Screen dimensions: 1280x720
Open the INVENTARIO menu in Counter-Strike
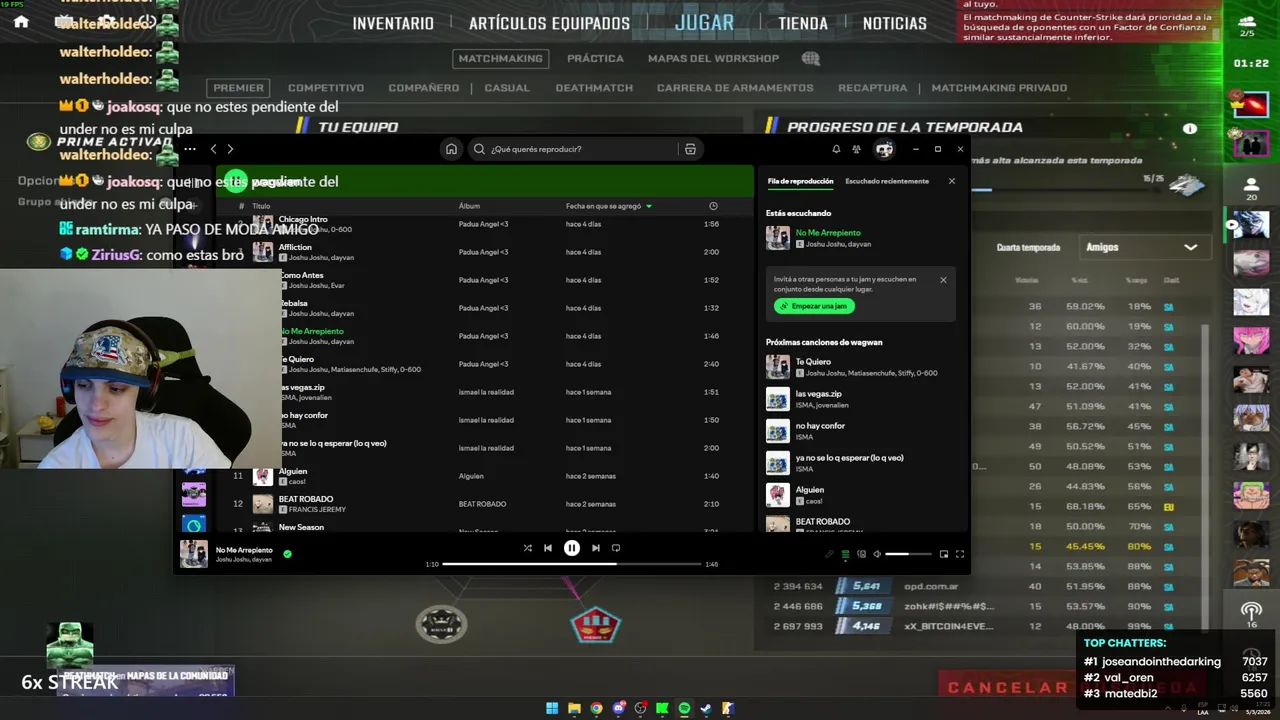[x=393, y=23]
